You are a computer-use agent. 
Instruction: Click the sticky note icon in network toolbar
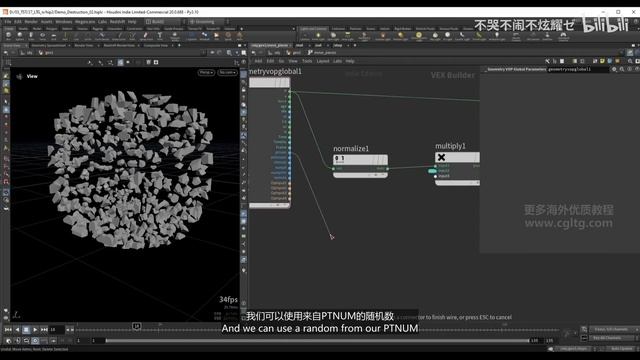[x=602, y=61]
